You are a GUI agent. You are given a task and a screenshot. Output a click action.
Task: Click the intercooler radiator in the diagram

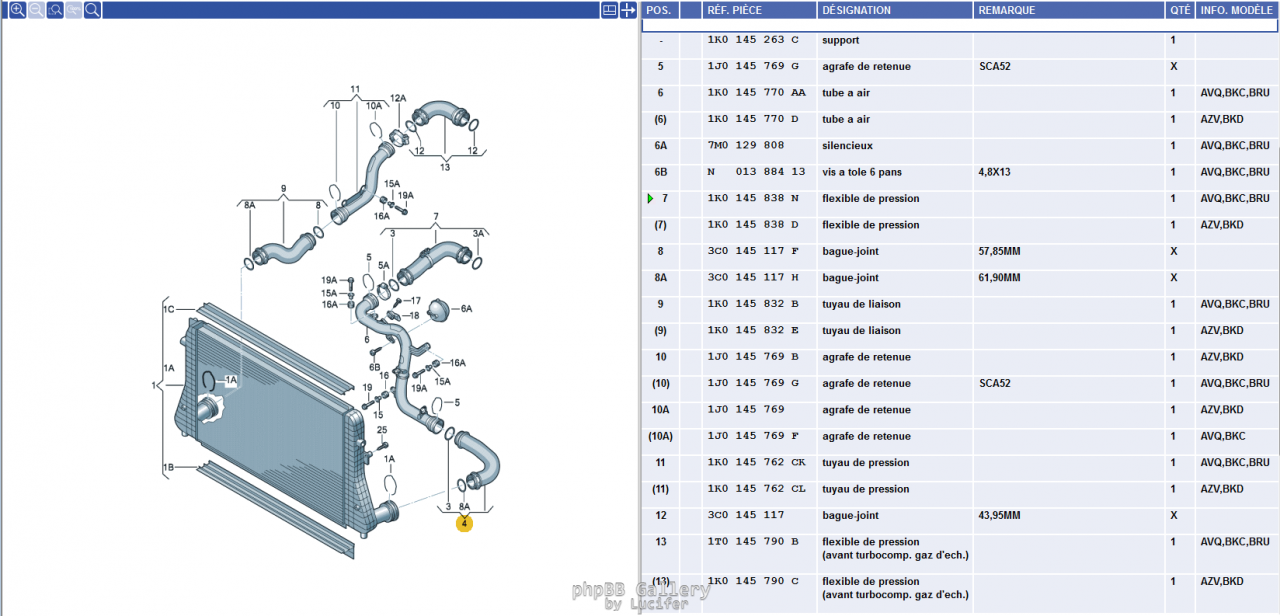270,420
